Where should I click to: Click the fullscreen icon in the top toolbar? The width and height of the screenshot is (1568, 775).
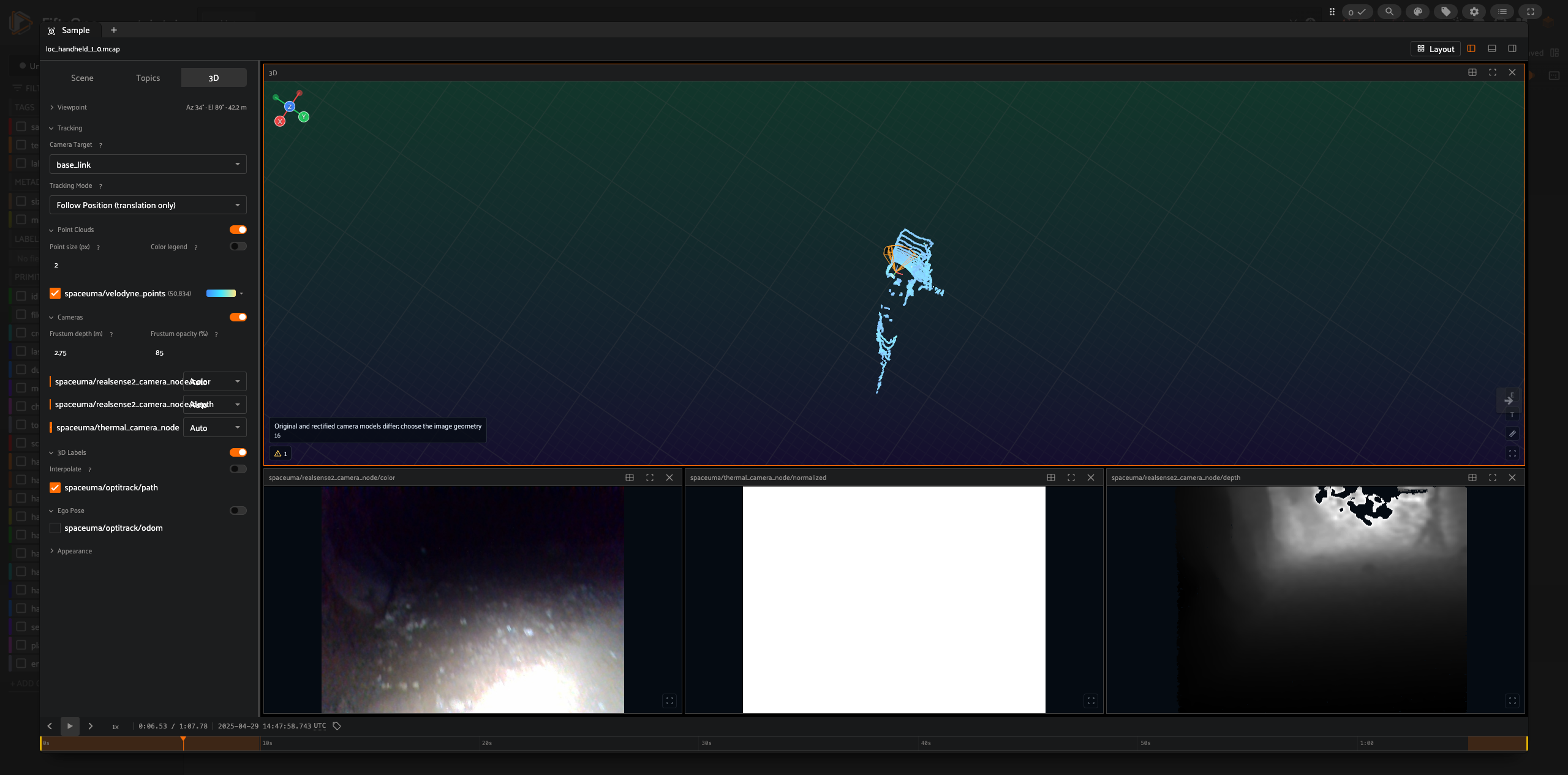coord(1530,12)
